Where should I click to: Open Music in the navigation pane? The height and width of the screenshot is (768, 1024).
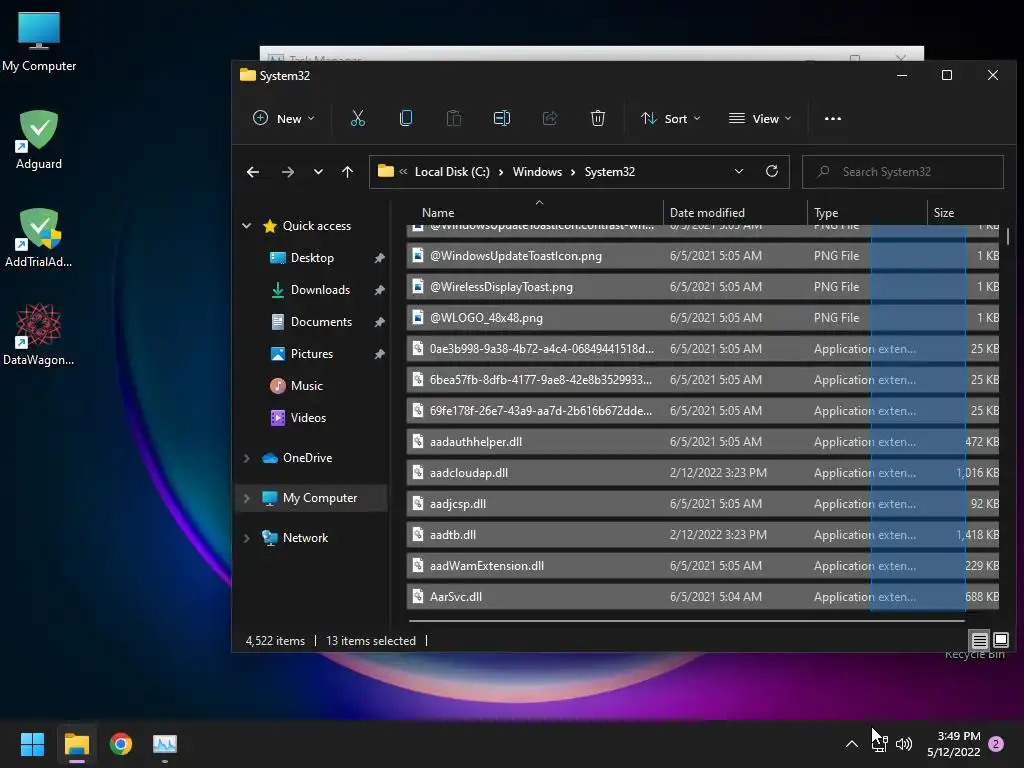306,386
